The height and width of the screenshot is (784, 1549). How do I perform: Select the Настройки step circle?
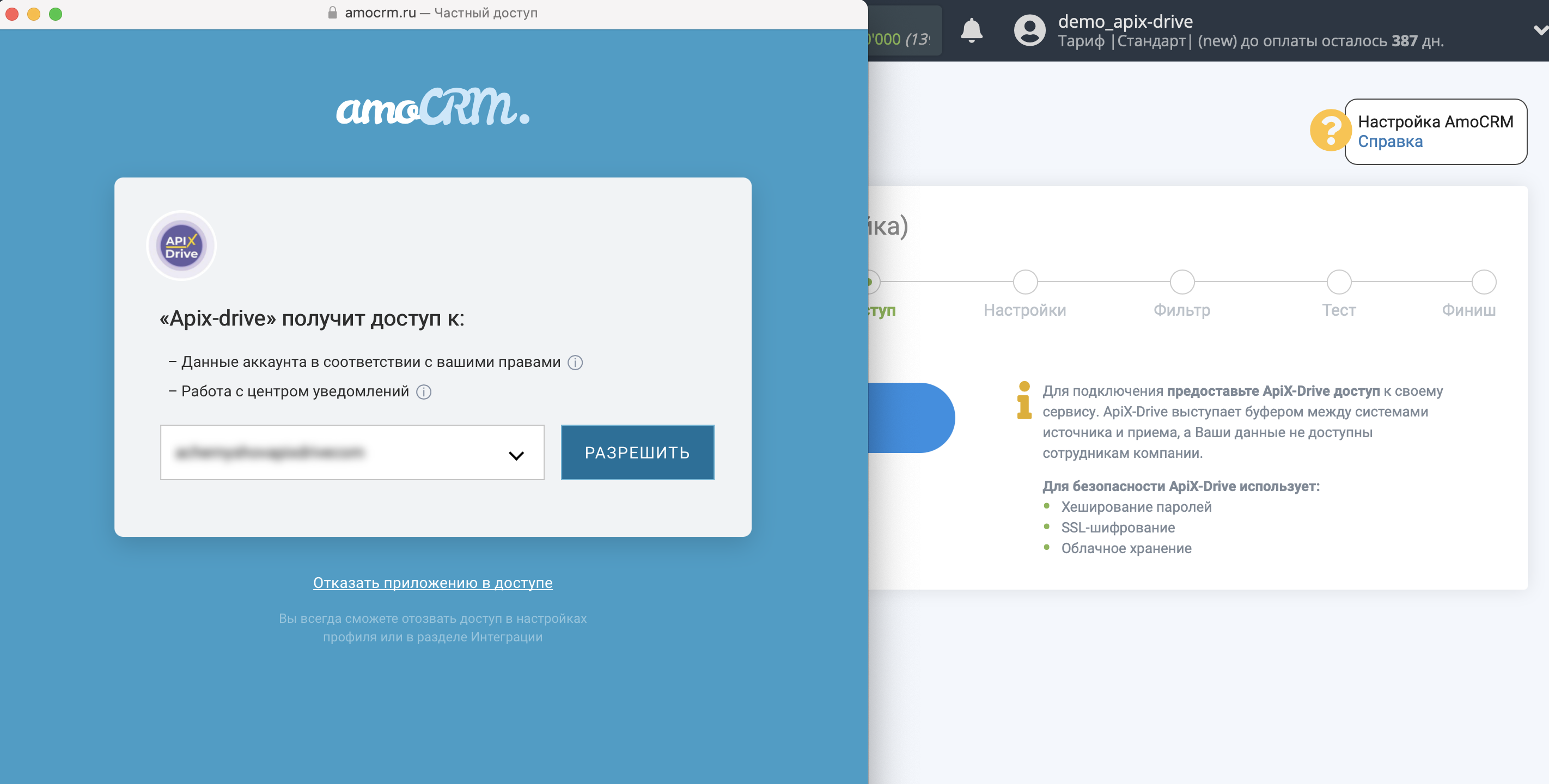tap(1024, 281)
